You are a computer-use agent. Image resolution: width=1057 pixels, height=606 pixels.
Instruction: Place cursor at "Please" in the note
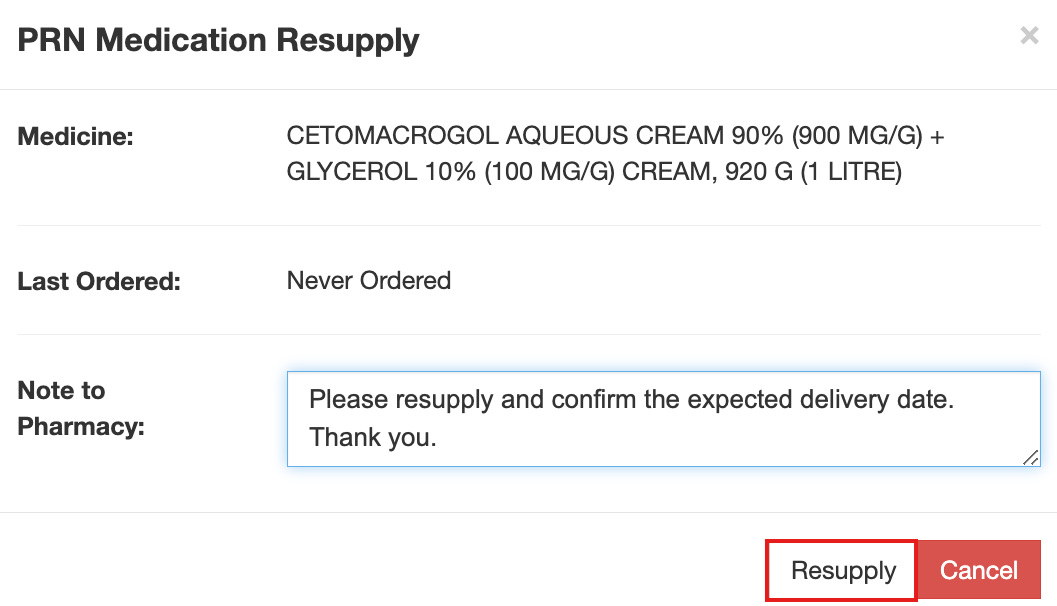click(x=348, y=400)
